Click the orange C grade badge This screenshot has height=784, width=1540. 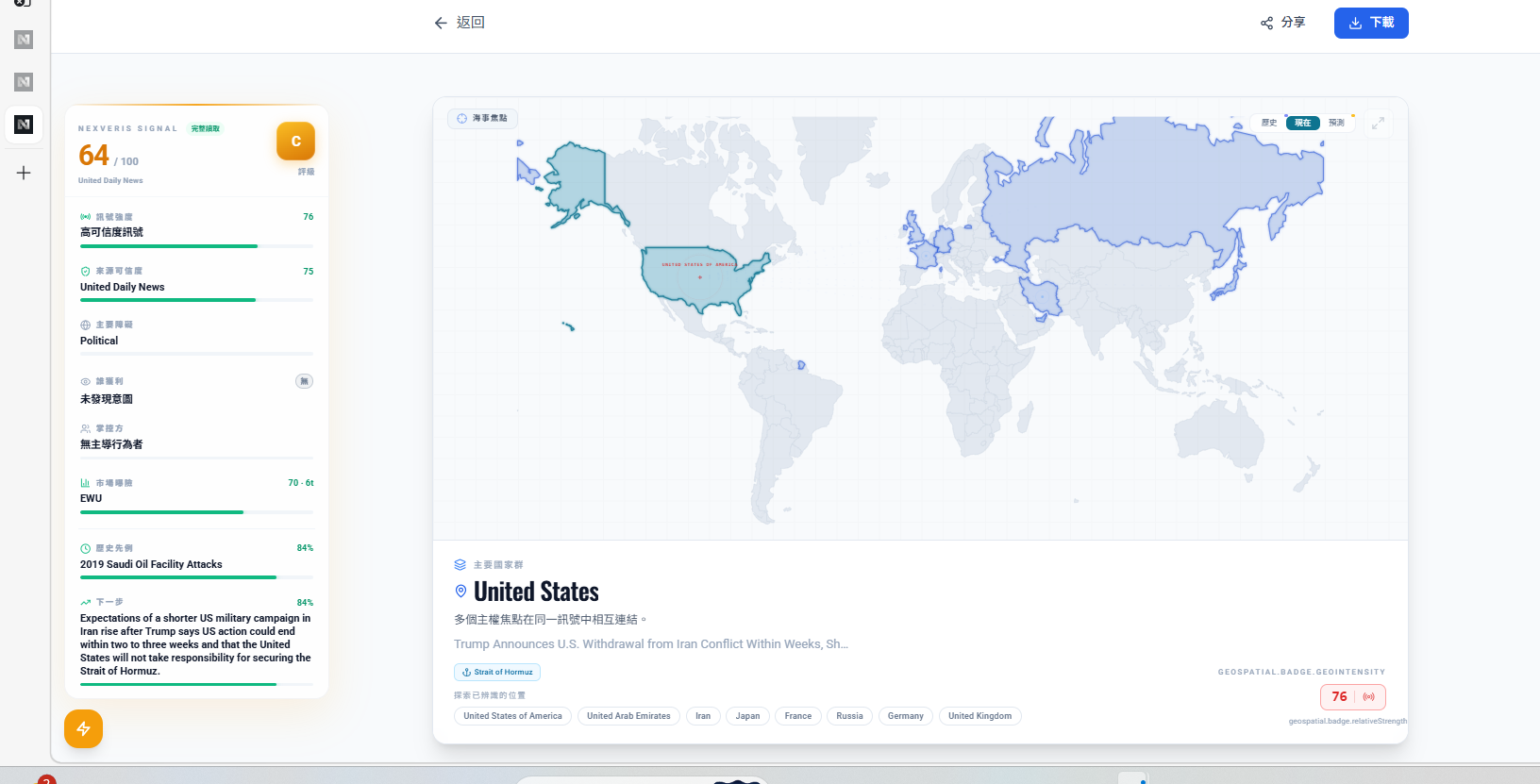295,142
